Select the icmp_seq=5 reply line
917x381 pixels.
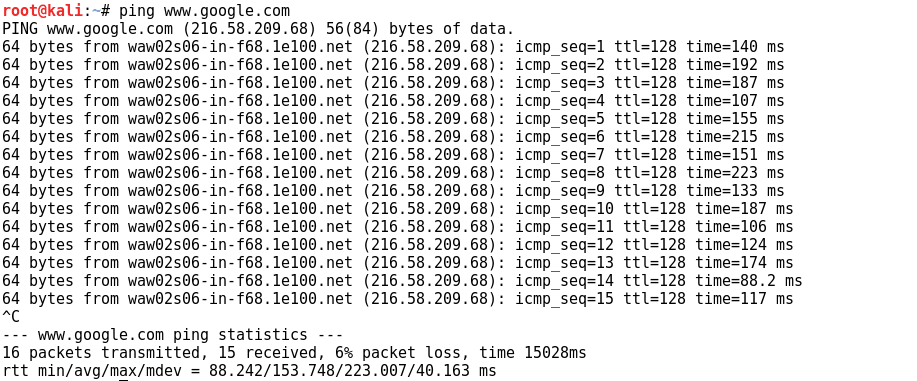click(393, 119)
